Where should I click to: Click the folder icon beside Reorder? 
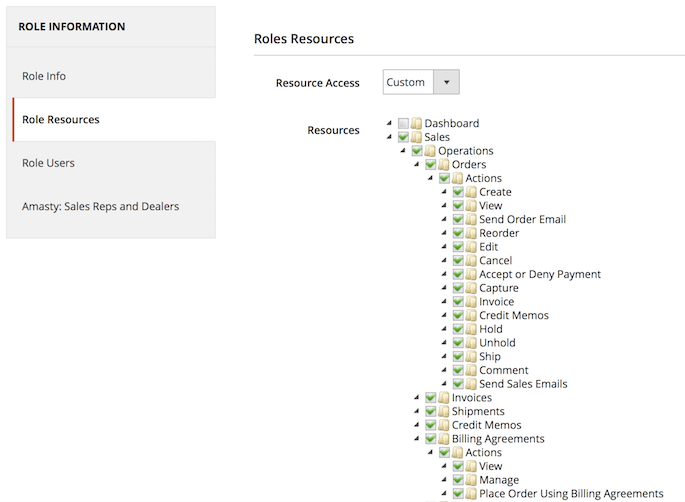click(x=471, y=233)
